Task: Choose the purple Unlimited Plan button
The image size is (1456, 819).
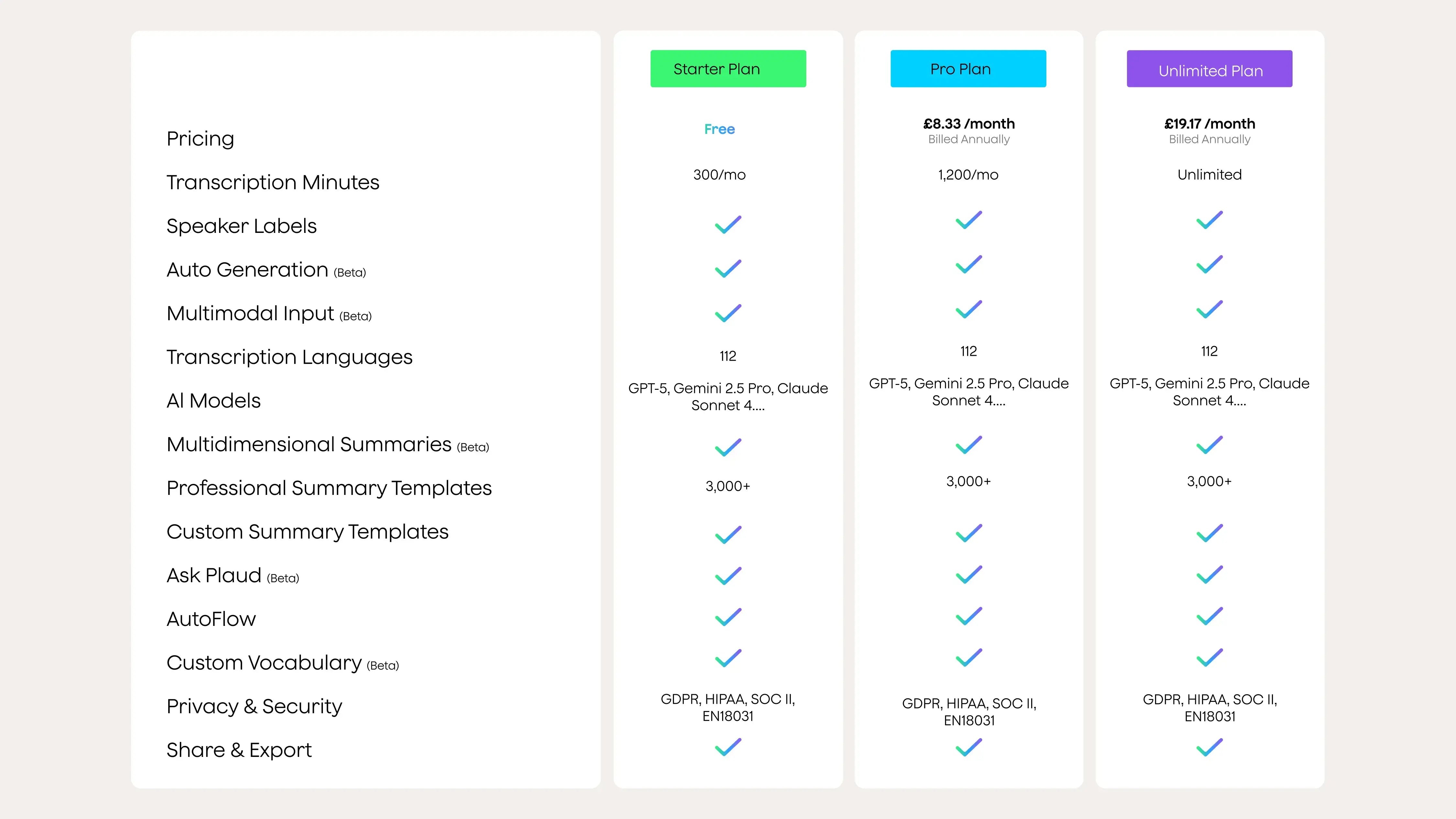Action: point(1209,69)
